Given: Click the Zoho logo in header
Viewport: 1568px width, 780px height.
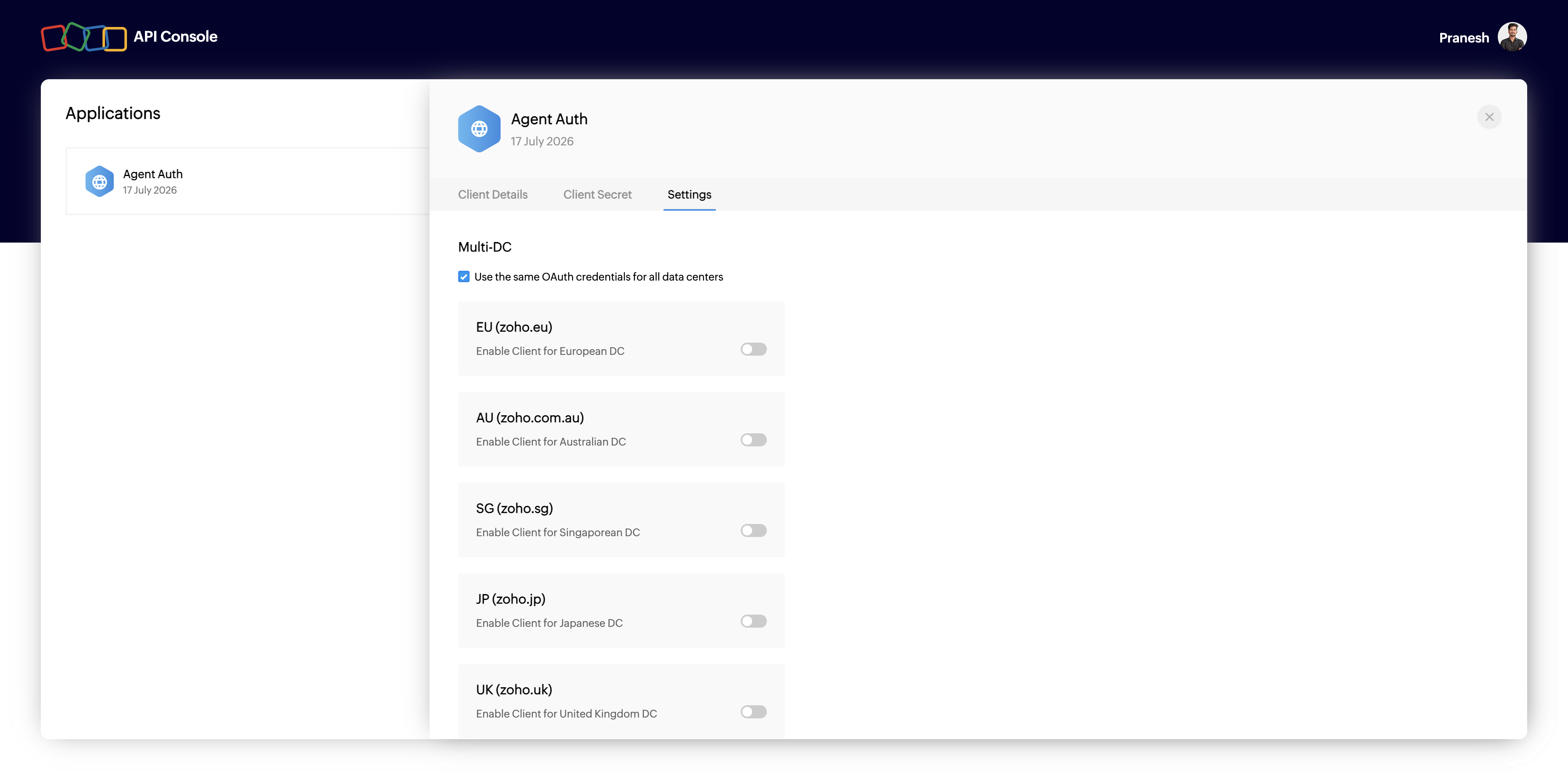Looking at the screenshot, I should pyautogui.click(x=84, y=37).
